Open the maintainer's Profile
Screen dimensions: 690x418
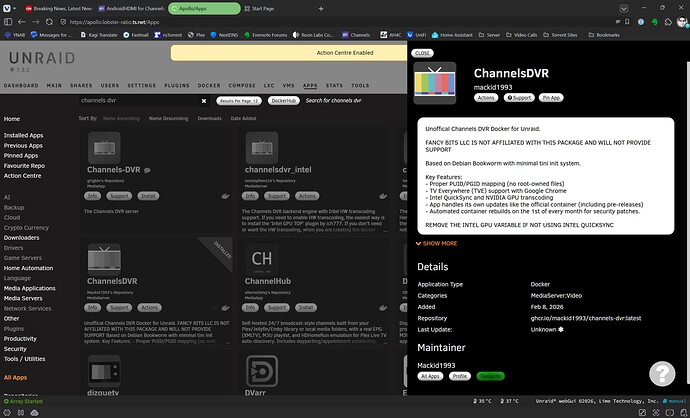459,376
